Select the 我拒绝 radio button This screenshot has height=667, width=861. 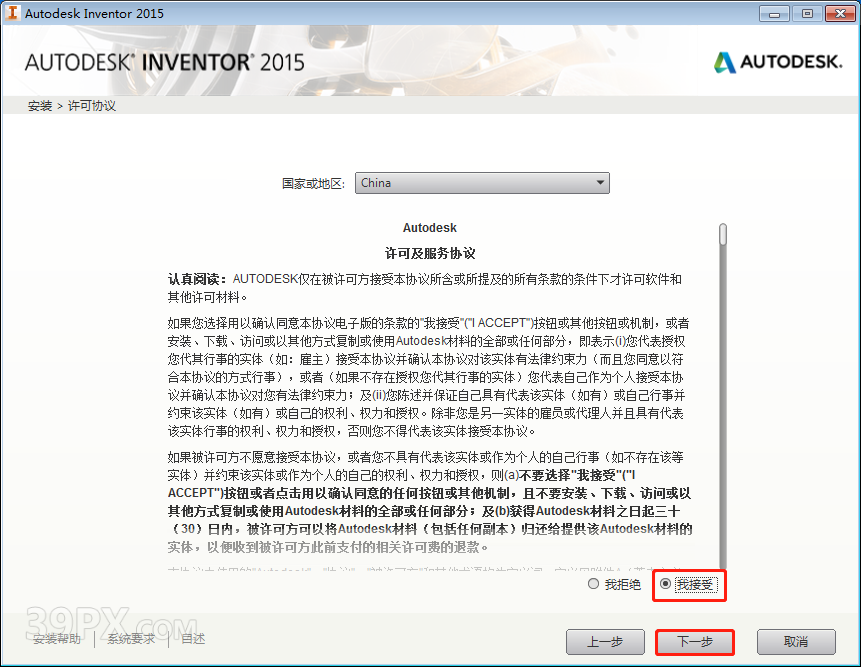594,585
